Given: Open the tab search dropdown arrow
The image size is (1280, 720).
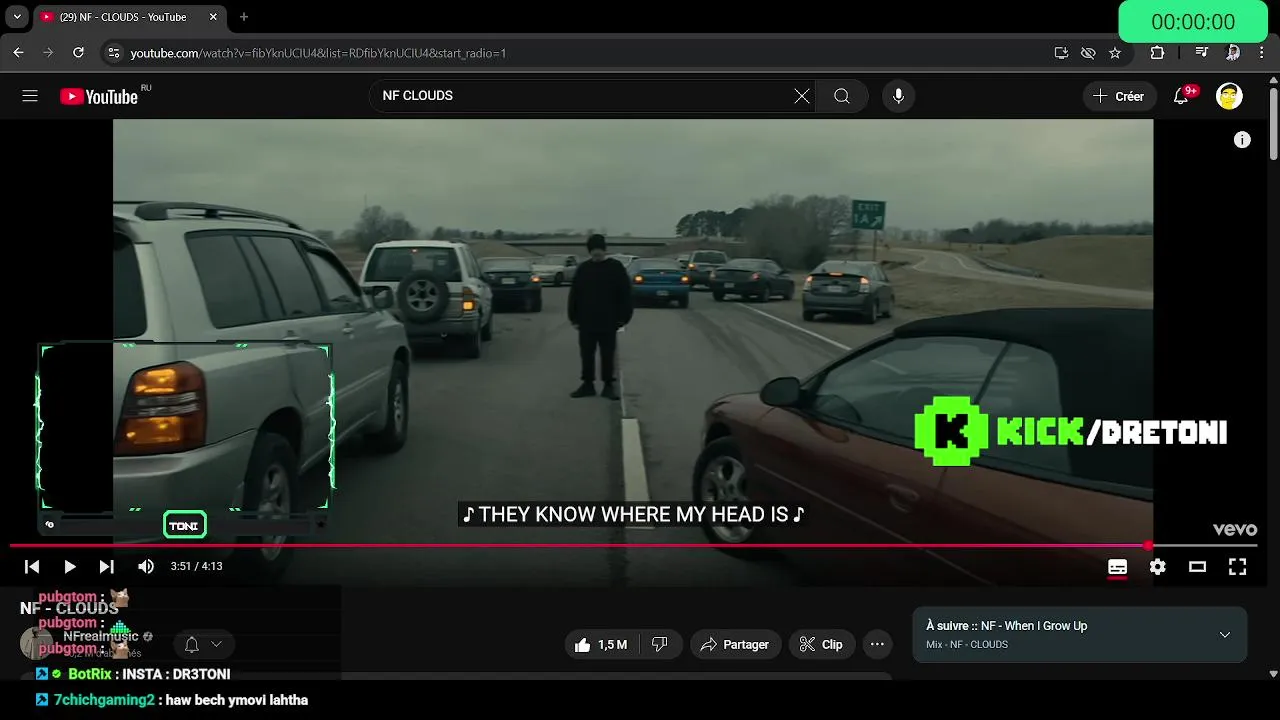Looking at the screenshot, I should tap(17, 17).
